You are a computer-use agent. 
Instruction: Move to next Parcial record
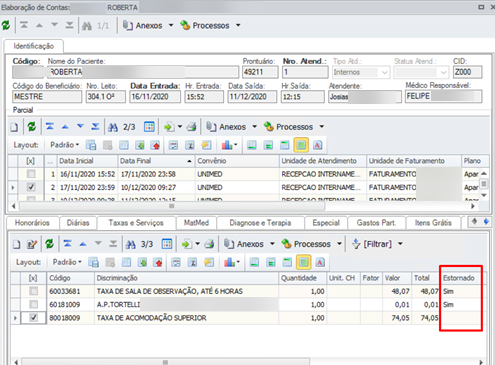[80, 127]
